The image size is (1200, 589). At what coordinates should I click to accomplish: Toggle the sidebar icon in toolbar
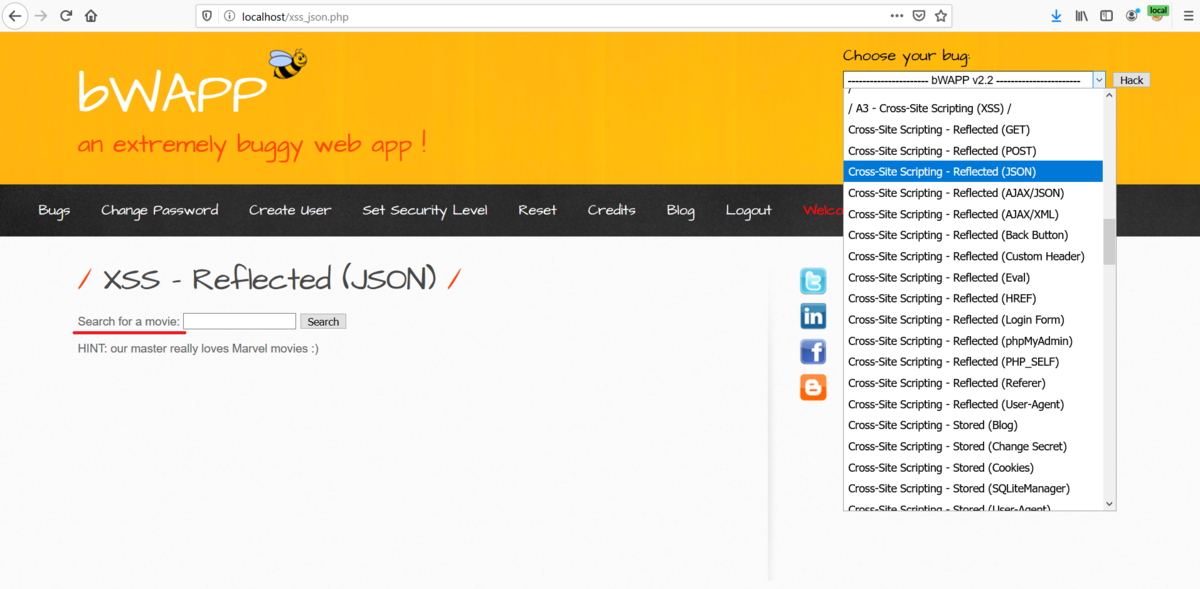click(1107, 16)
